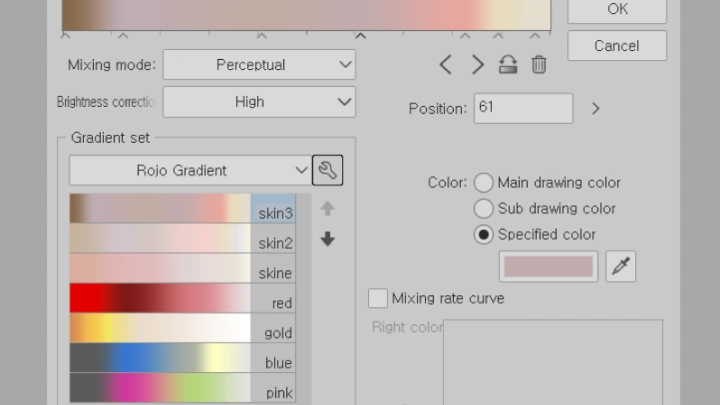Pick a color with the eyedropper icon

(x=620, y=266)
